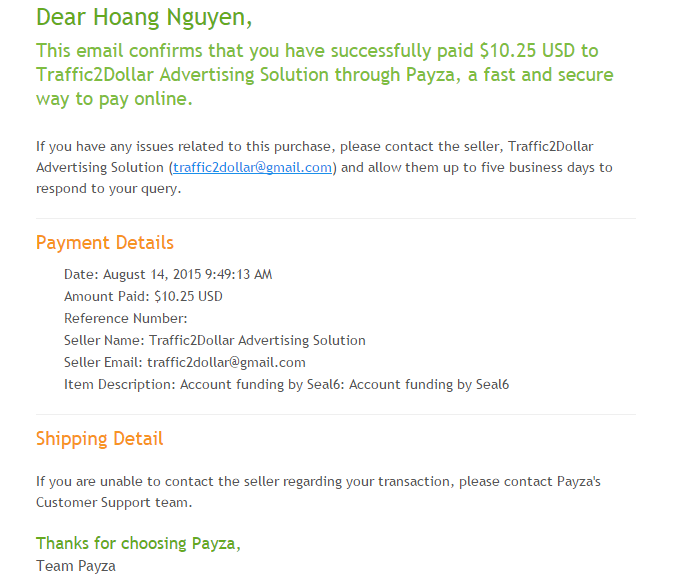
Task: Click the divider line above Shipping Detail
Action: 335,414
